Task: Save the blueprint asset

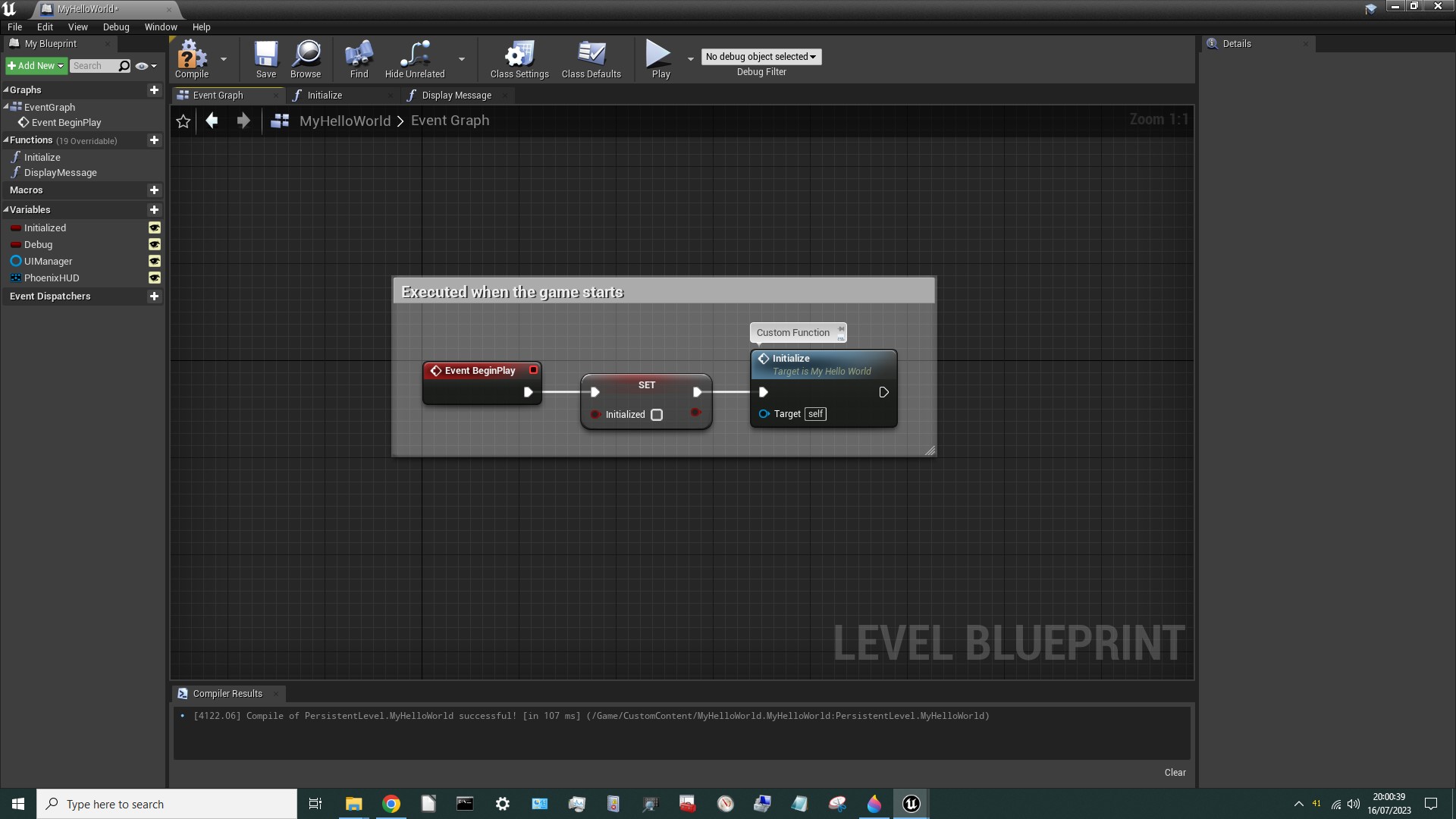Action: (x=266, y=59)
